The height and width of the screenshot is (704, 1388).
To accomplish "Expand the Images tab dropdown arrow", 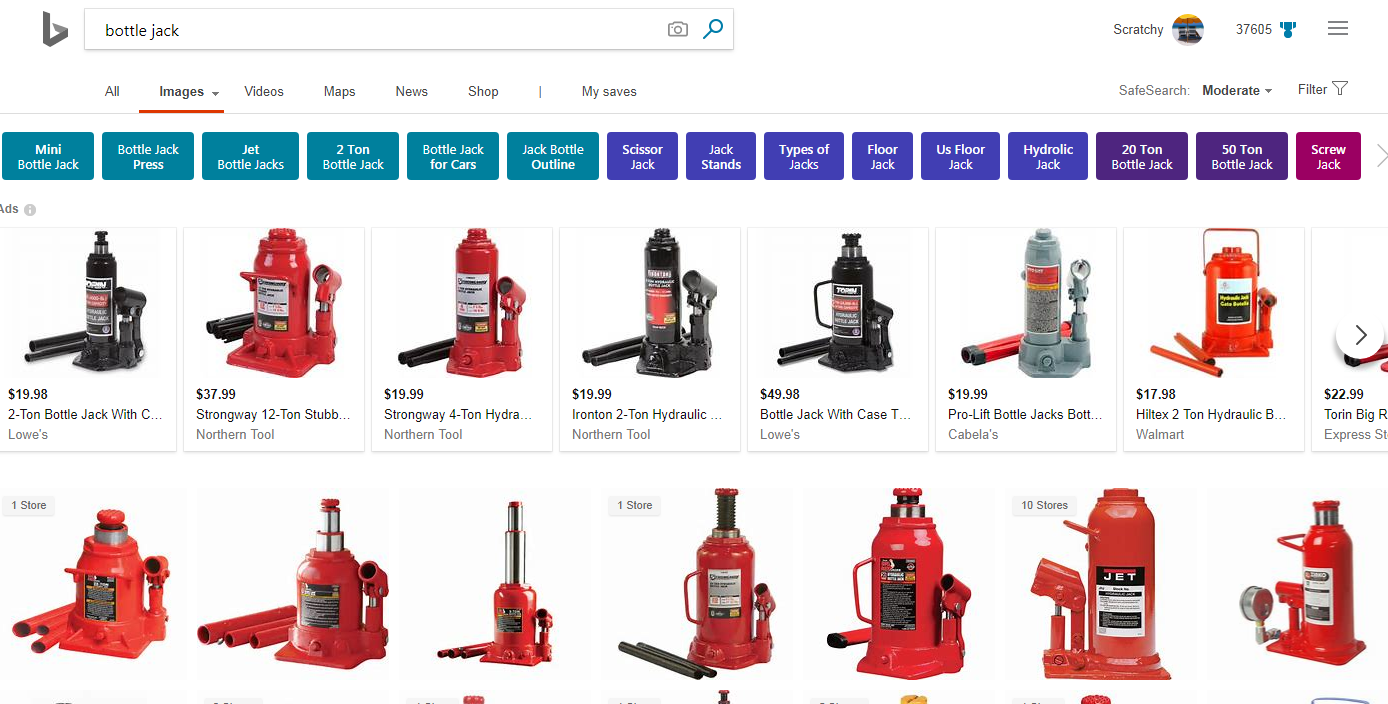I will tap(215, 93).
